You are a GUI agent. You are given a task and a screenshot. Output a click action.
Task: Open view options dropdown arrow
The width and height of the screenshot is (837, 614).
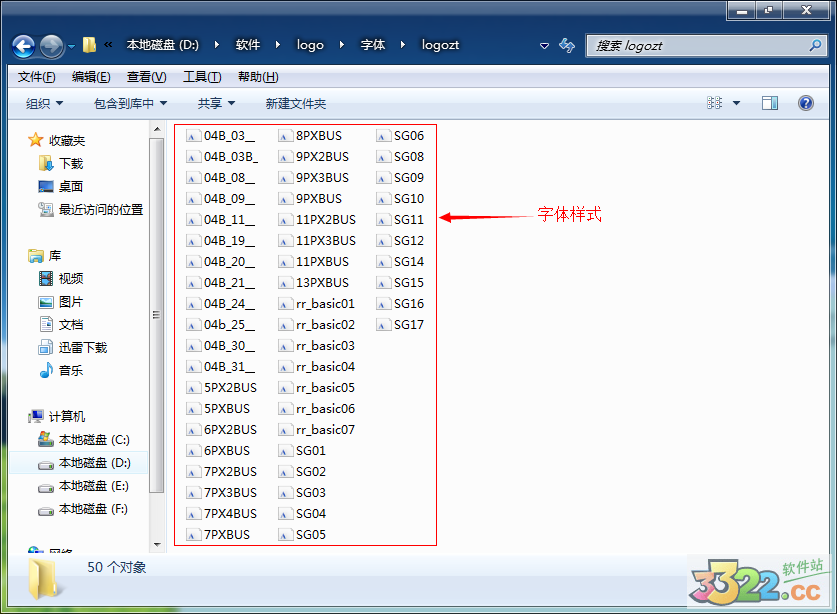[737, 103]
